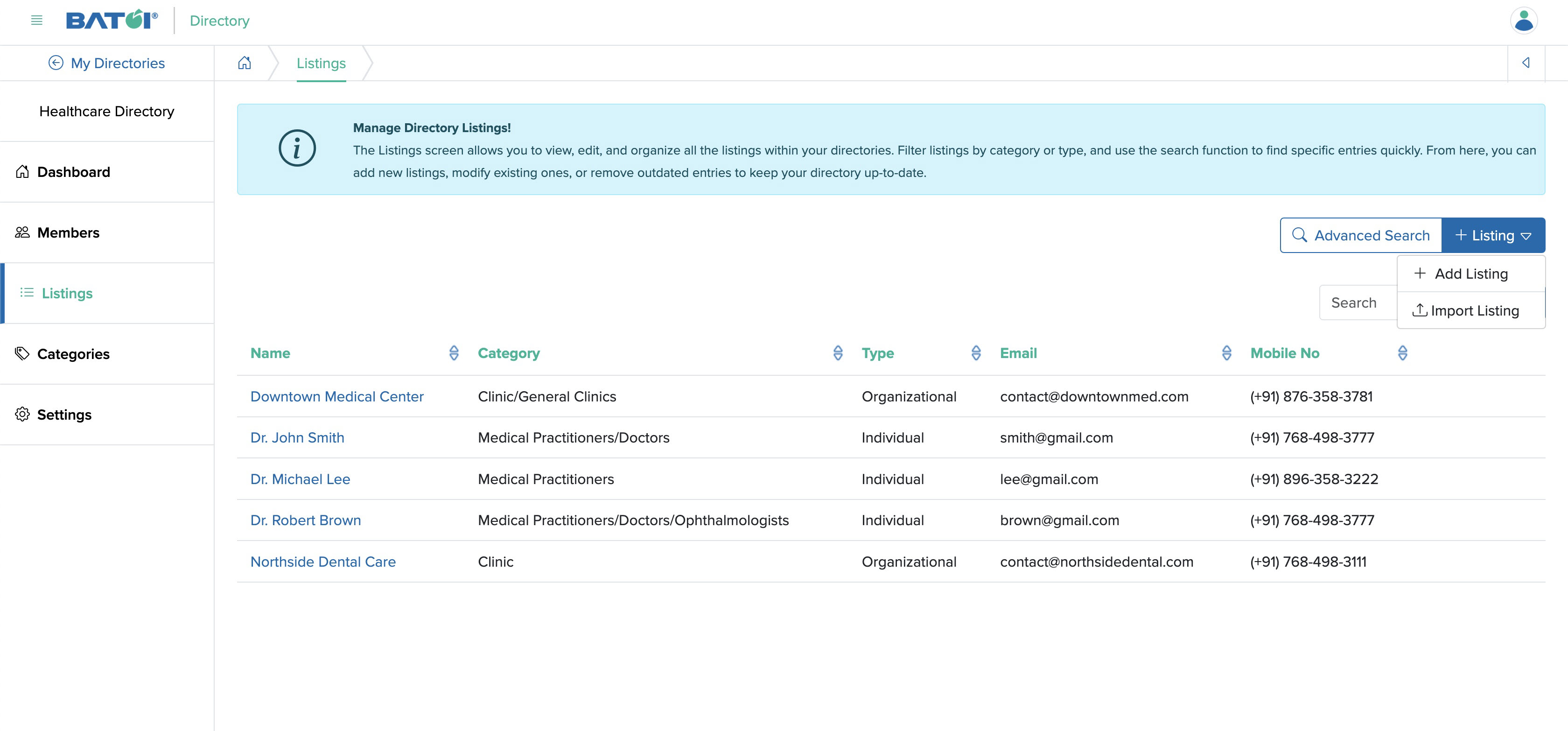1568x731 pixels.
Task: Click the Type column sort control
Action: coord(976,352)
